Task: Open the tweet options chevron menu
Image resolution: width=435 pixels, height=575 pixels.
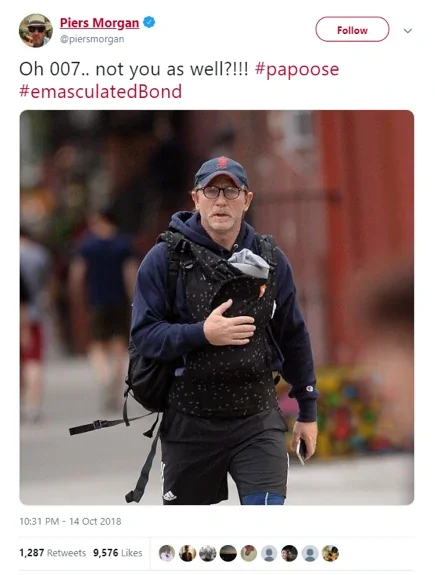Action: (x=407, y=31)
